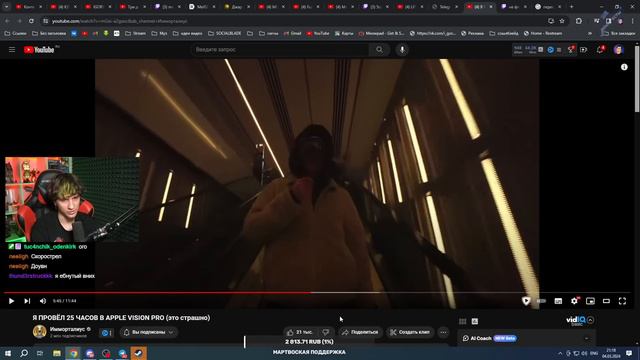Open File Explorer from the taskbar

(x=57, y=353)
